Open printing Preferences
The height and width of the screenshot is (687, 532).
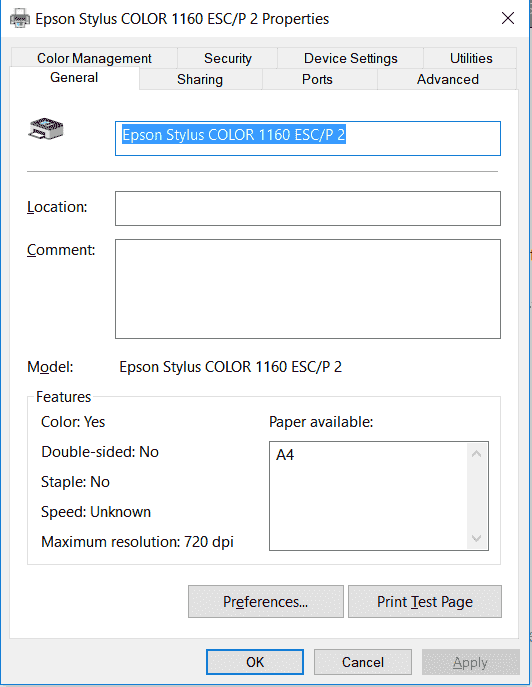click(x=266, y=602)
